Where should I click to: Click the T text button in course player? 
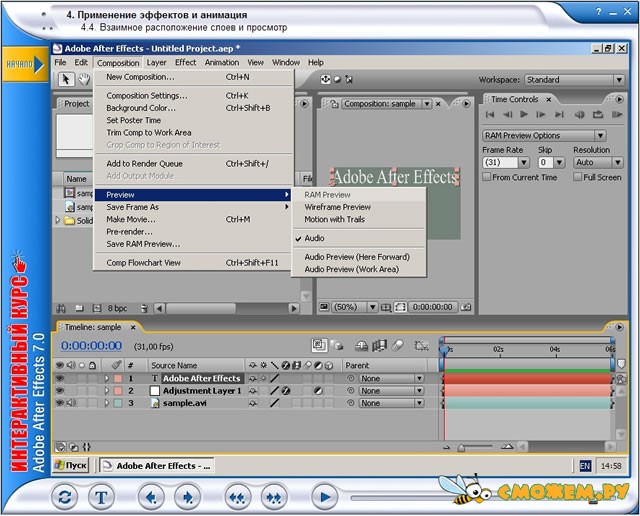[x=101, y=497]
